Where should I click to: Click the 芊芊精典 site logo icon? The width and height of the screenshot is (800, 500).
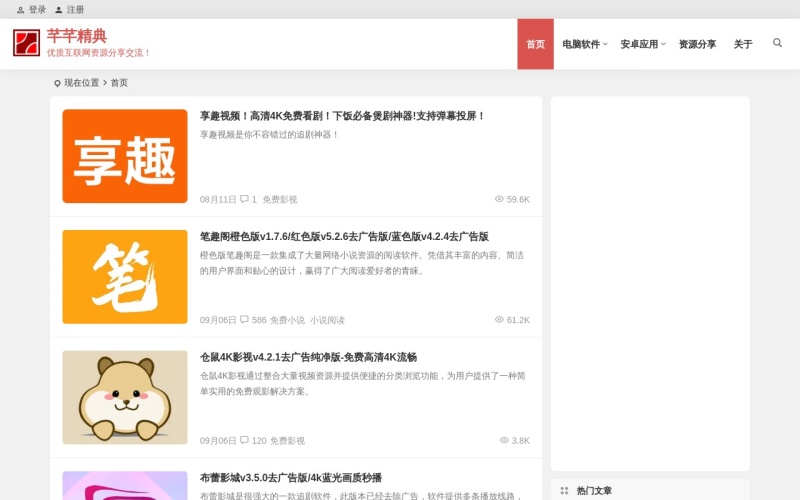tap(27, 43)
